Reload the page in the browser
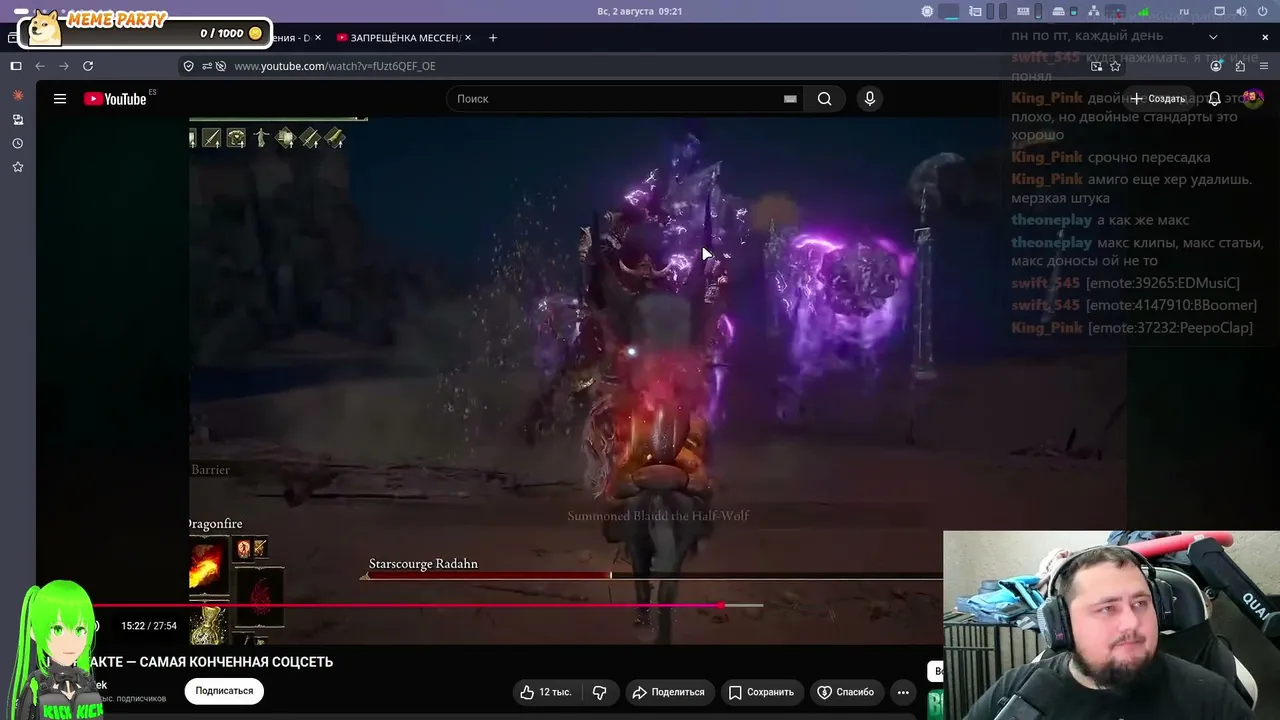The width and height of the screenshot is (1280, 720). click(x=88, y=66)
